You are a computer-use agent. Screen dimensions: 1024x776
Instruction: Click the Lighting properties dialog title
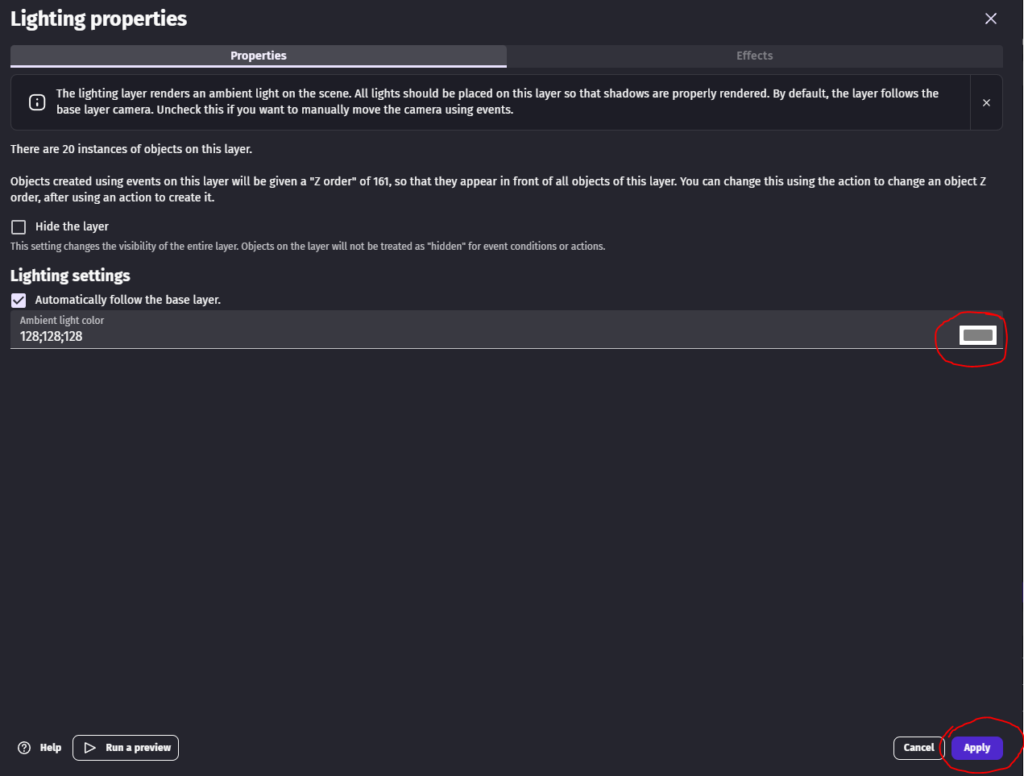(99, 19)
